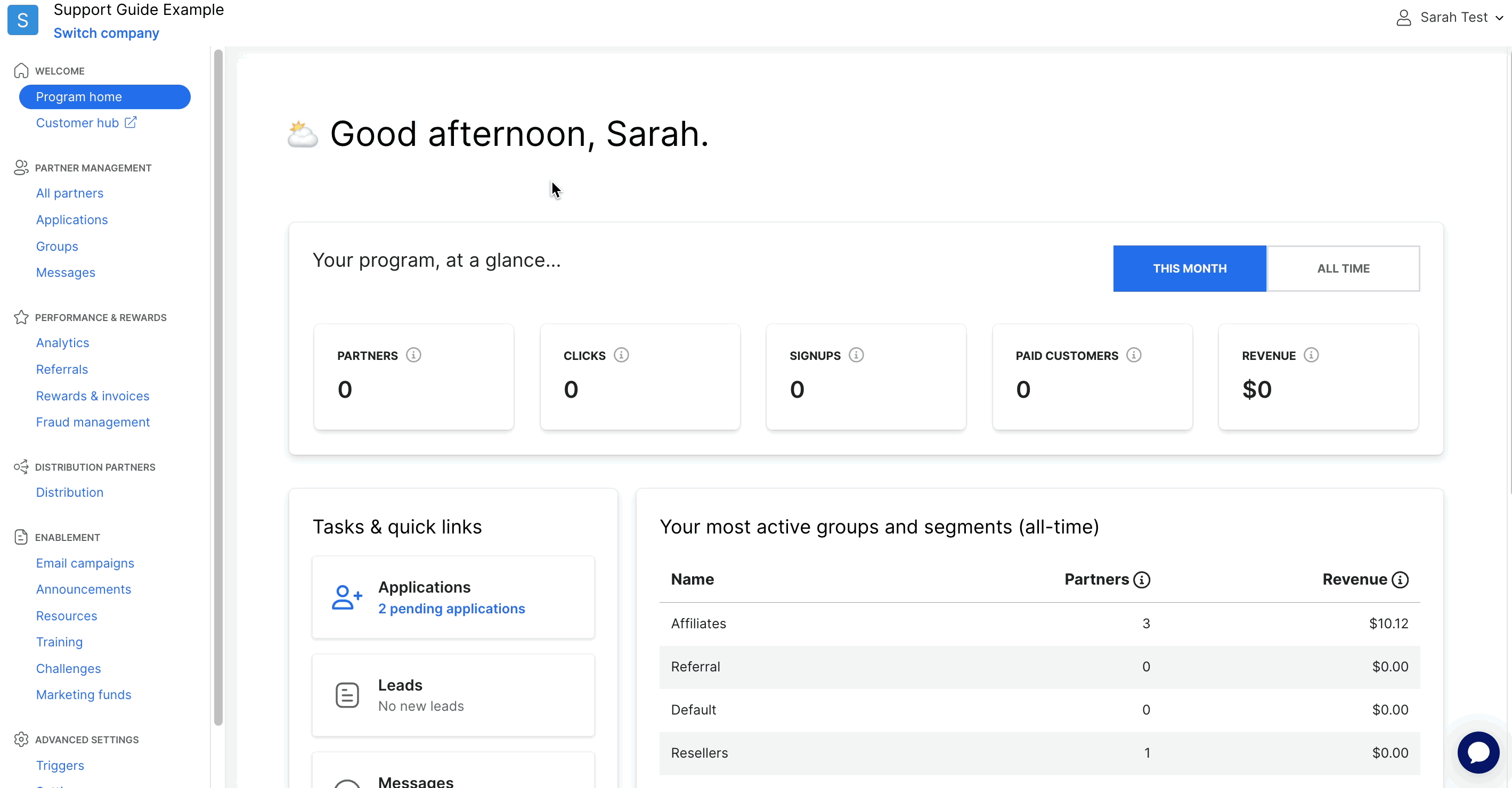Viewport: 1512px width, 788px height.
Task: Open Training page
Action: pos(59,642)
